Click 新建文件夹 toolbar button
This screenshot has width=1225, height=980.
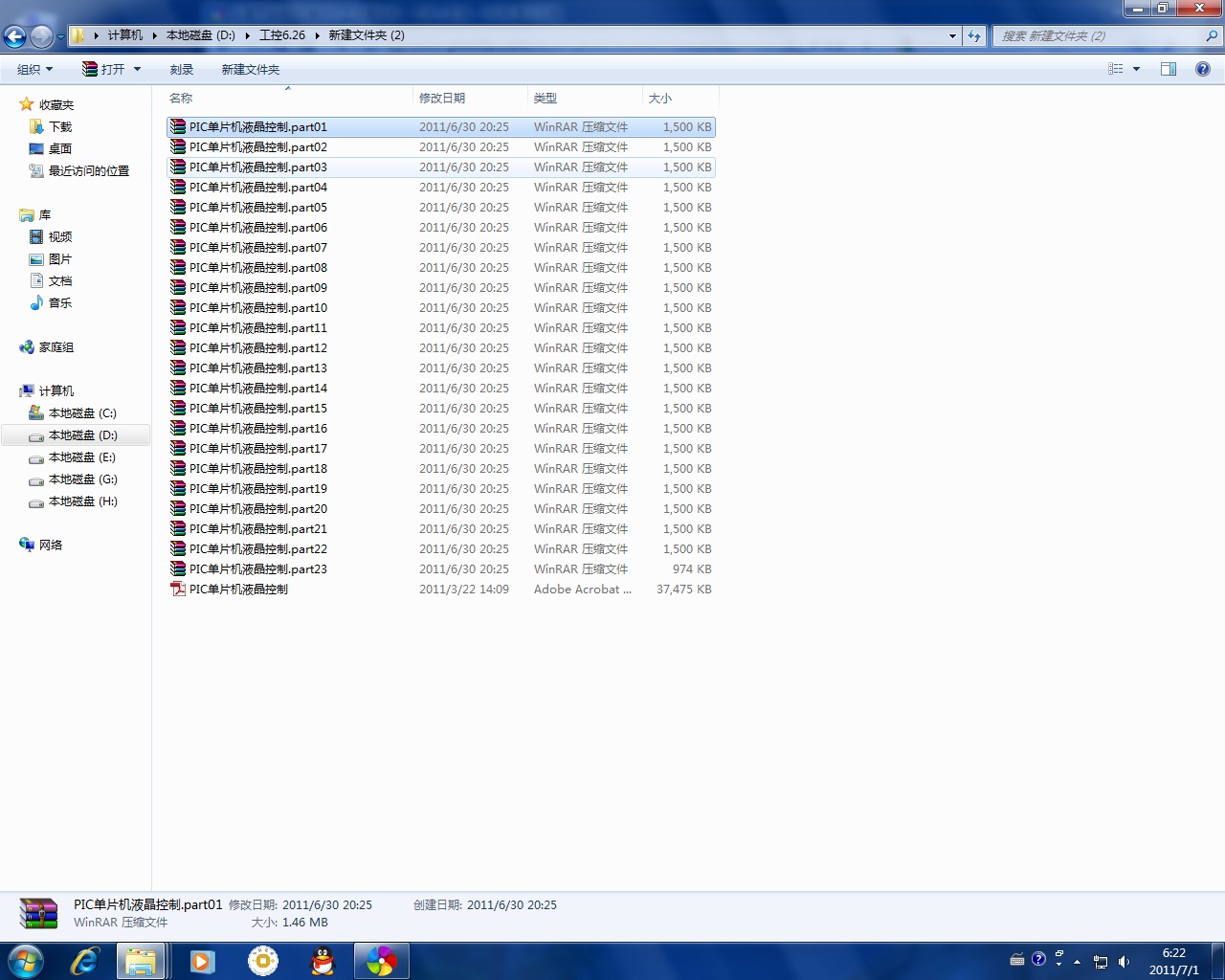(250, 69)
